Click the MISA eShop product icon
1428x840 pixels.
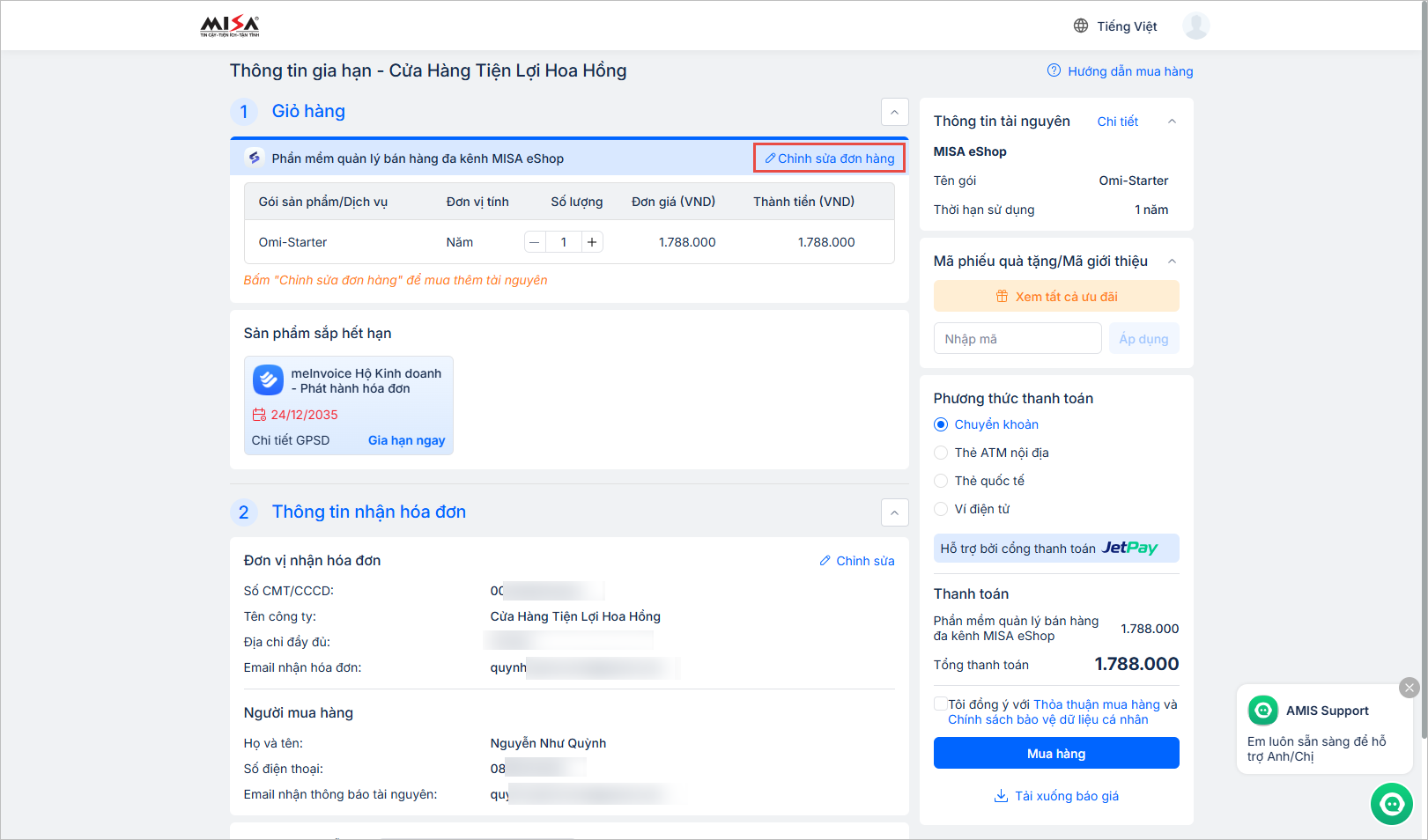pos(255,158)
